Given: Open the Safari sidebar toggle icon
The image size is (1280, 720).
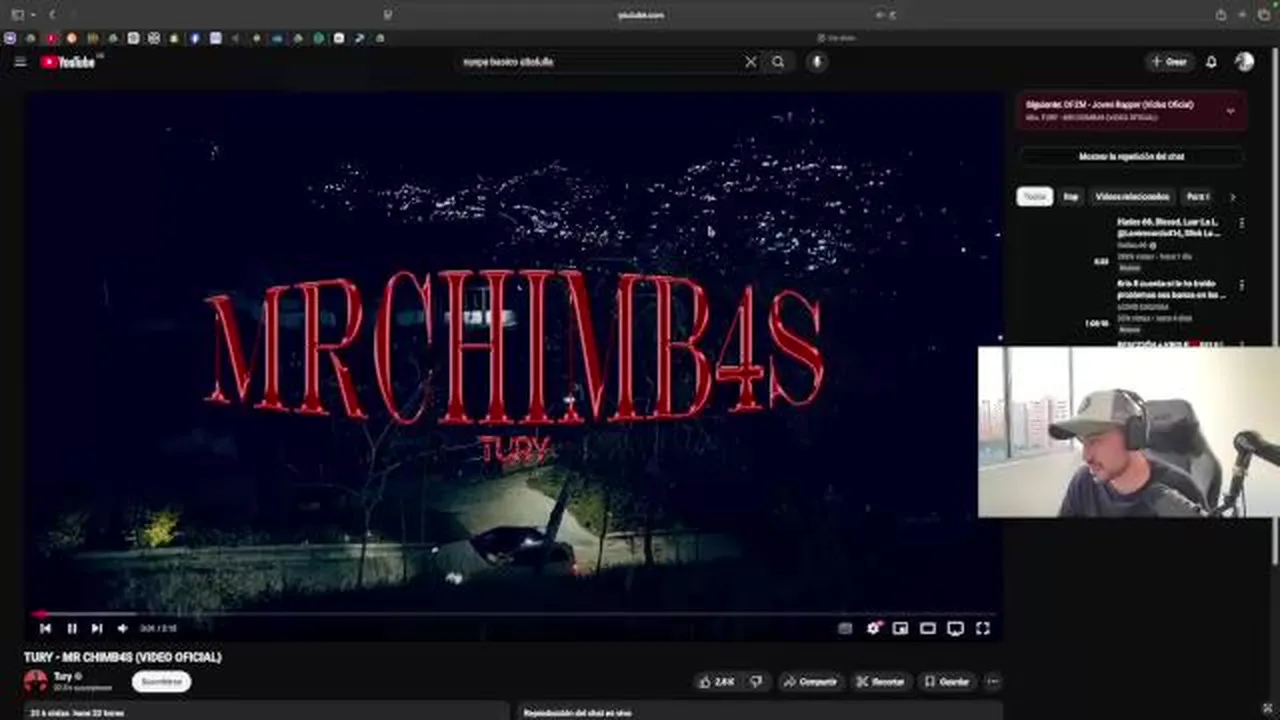Looking at the screenshot, I should tap(18, 15).
